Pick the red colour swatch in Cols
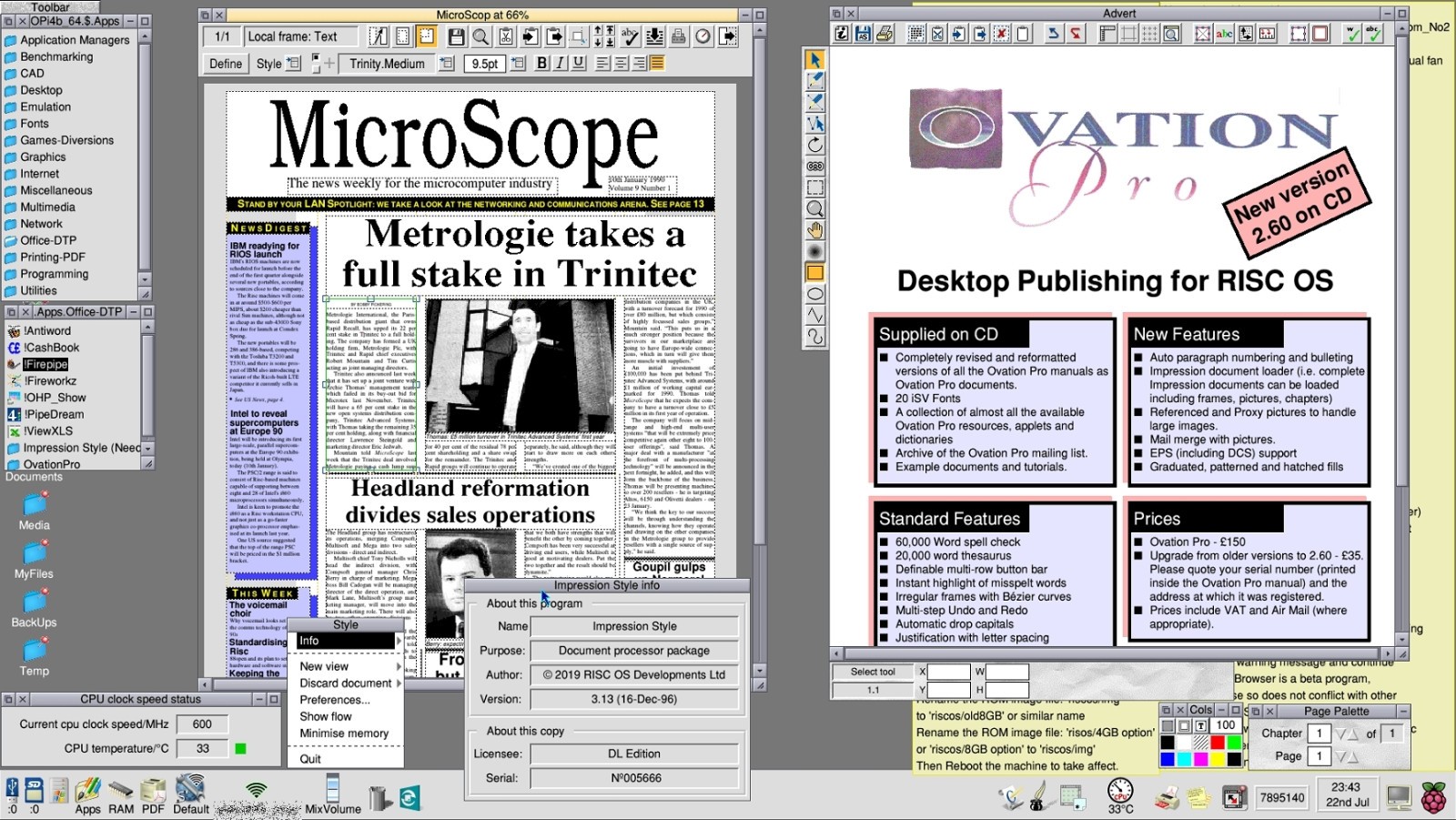 (x=1218, y=742)
